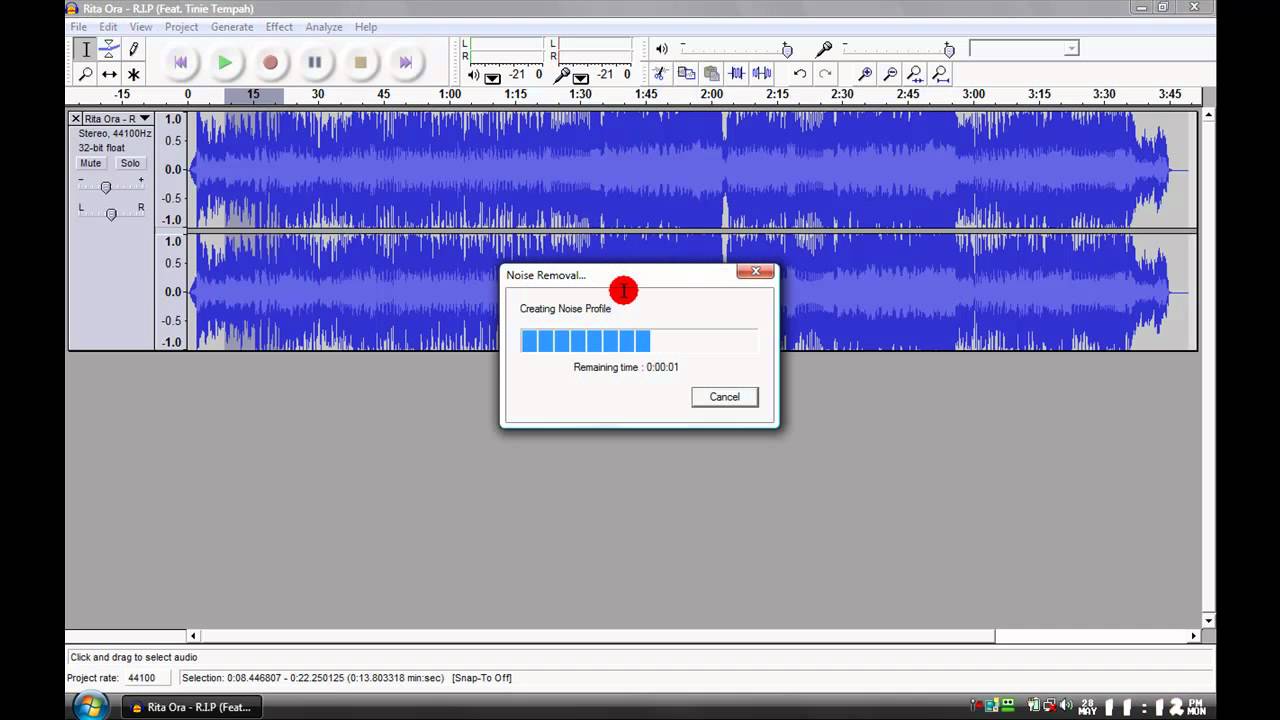Skip to end of track
Viewport: 1280px width, 720px height.
click(x=405, y=62)
